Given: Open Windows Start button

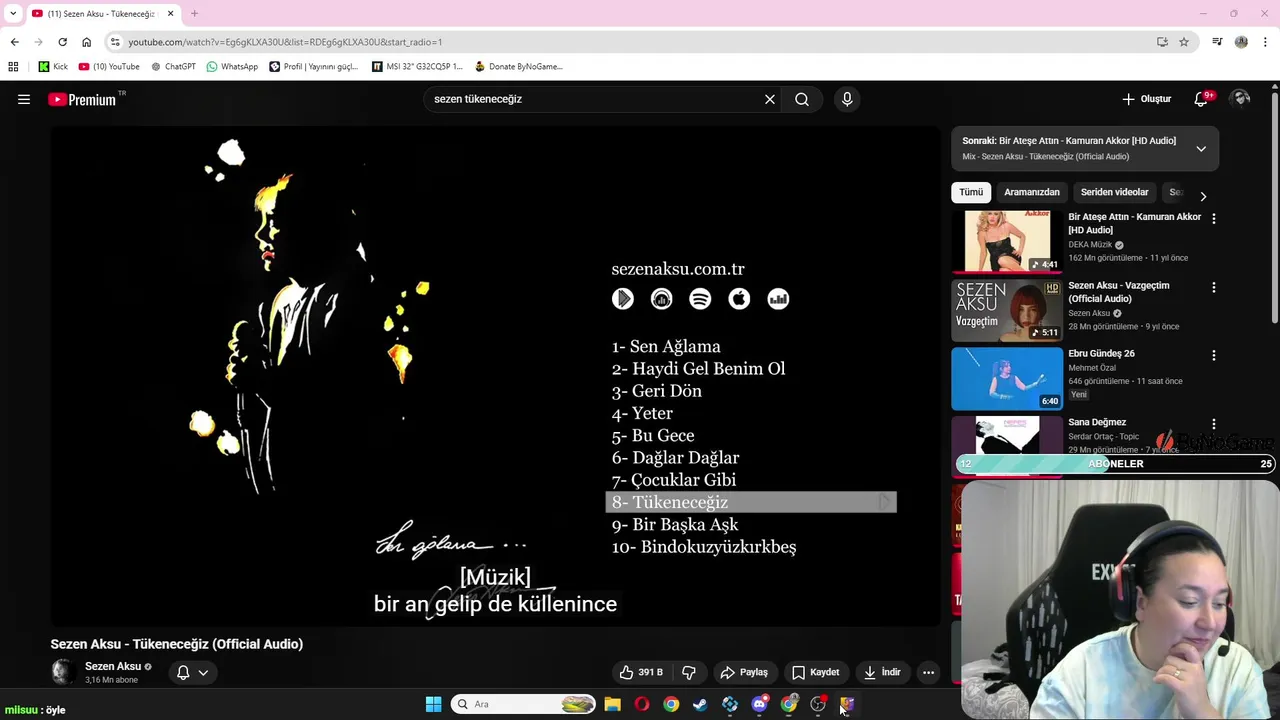Looking at the screenshot, I should [x=433, y=704].
